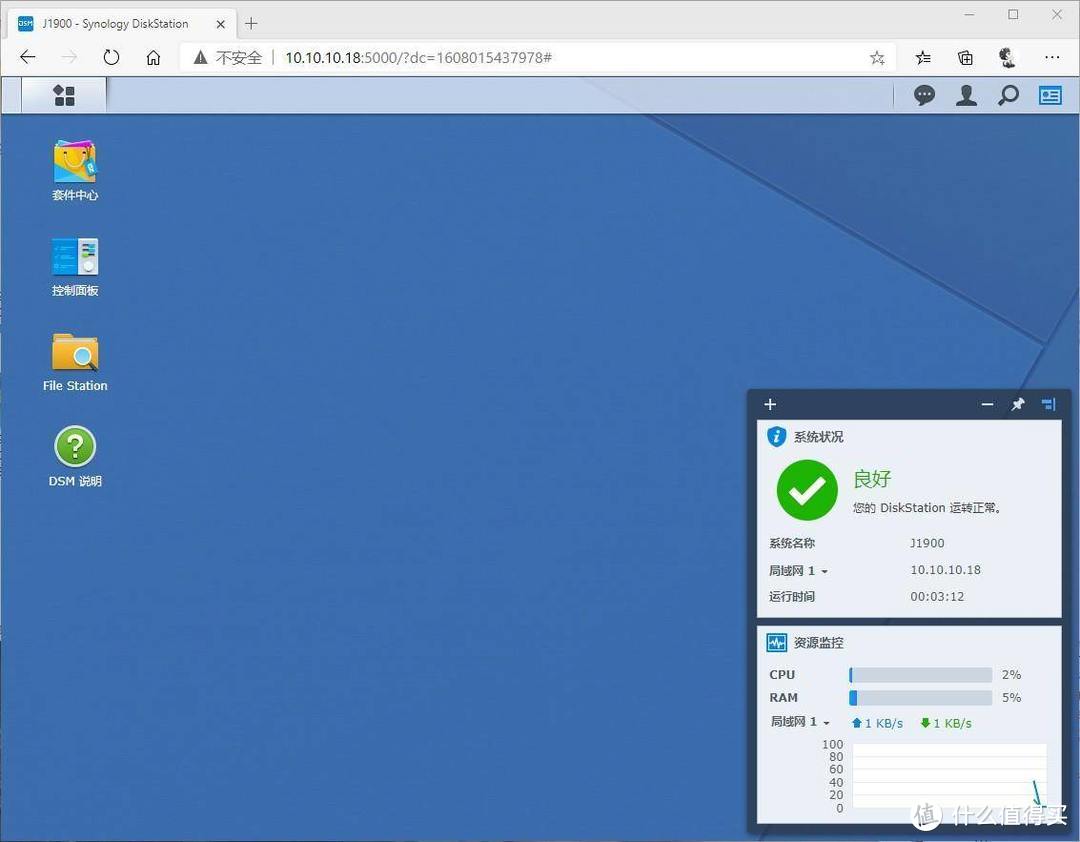The width and height of the screenshot is (1080, 842).
Task: Open browser home page icon
Action: 153,57
